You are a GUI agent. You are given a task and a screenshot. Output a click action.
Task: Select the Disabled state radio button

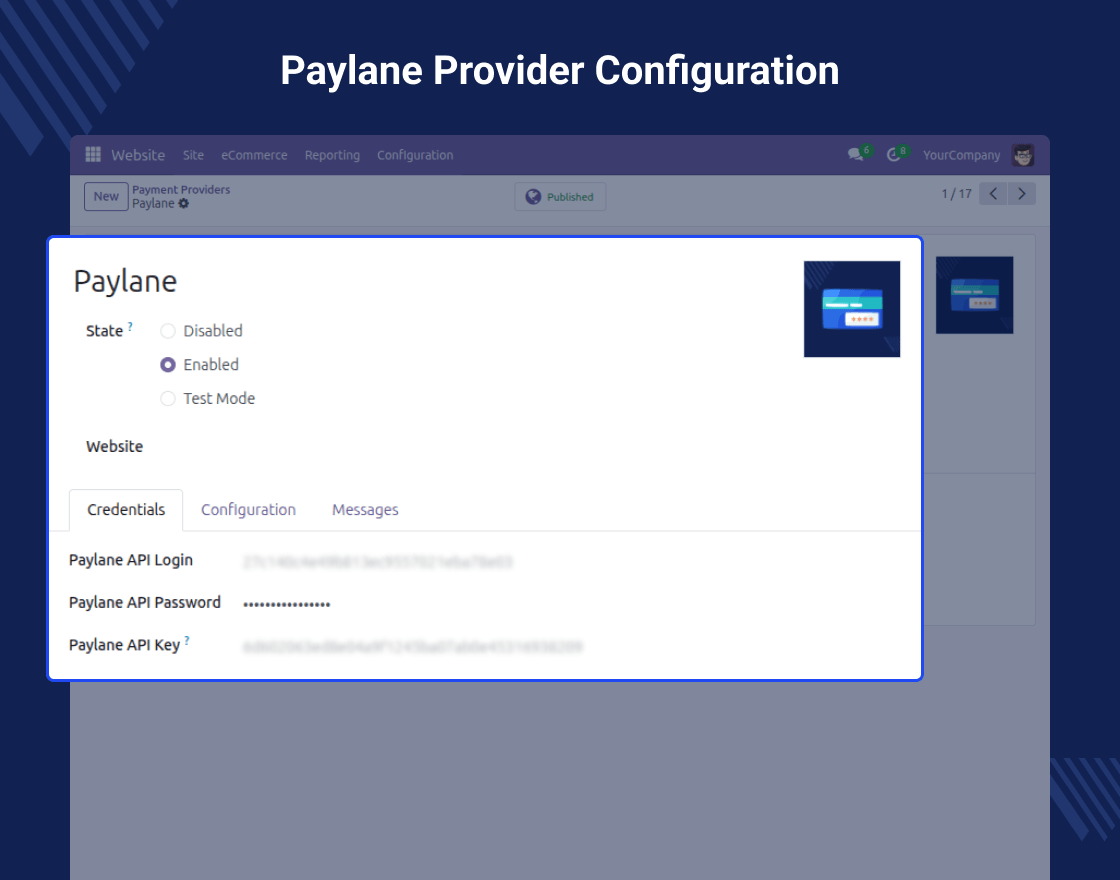pos(168,331)
